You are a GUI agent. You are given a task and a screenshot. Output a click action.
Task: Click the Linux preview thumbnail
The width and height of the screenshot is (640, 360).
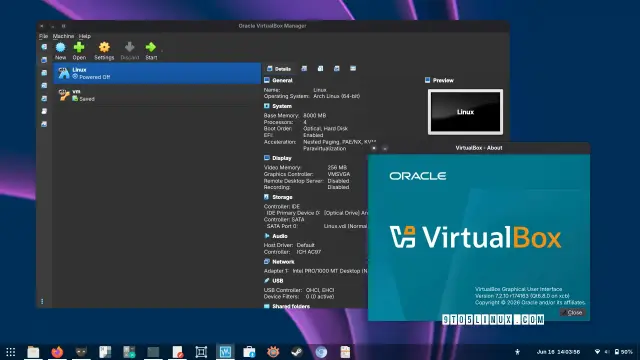(465, 112)
